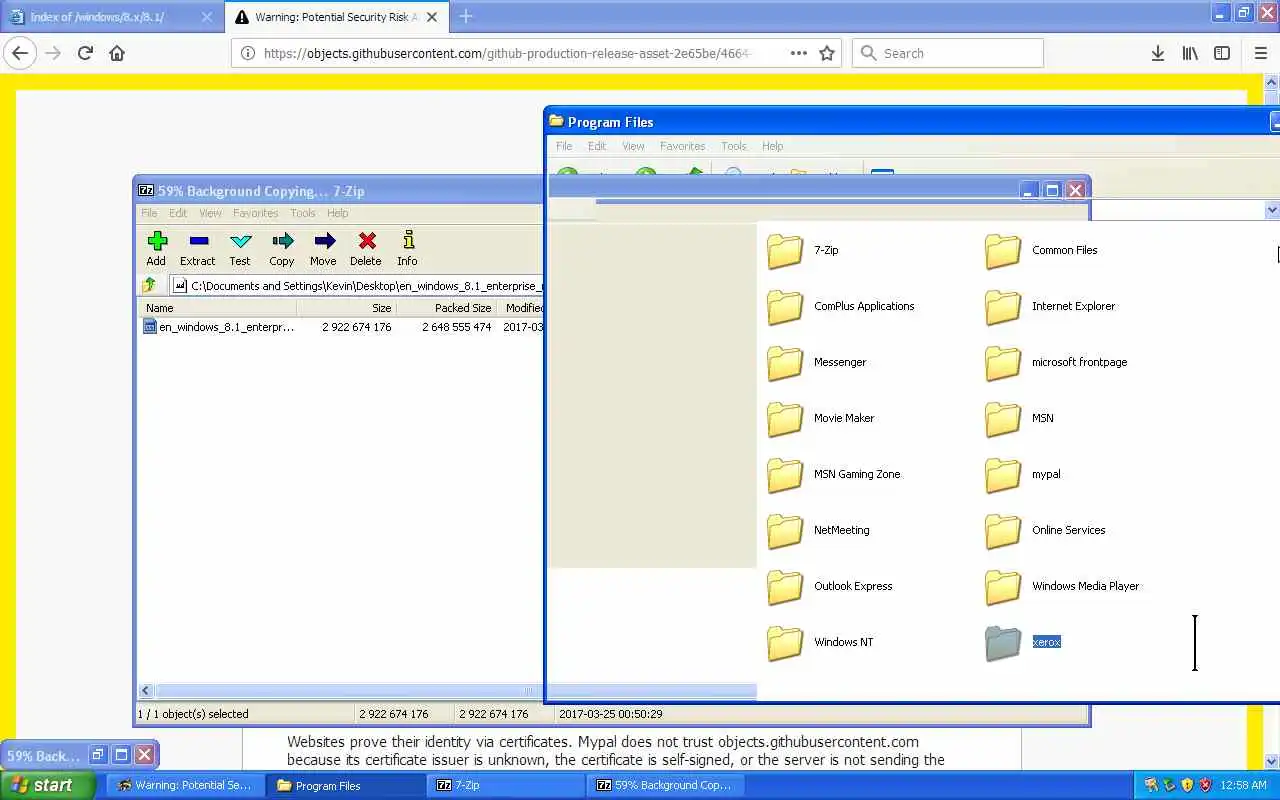Viewport: 1280px width, 800px height.
Task: Open the browser home page
Action: tap(117, 53)
